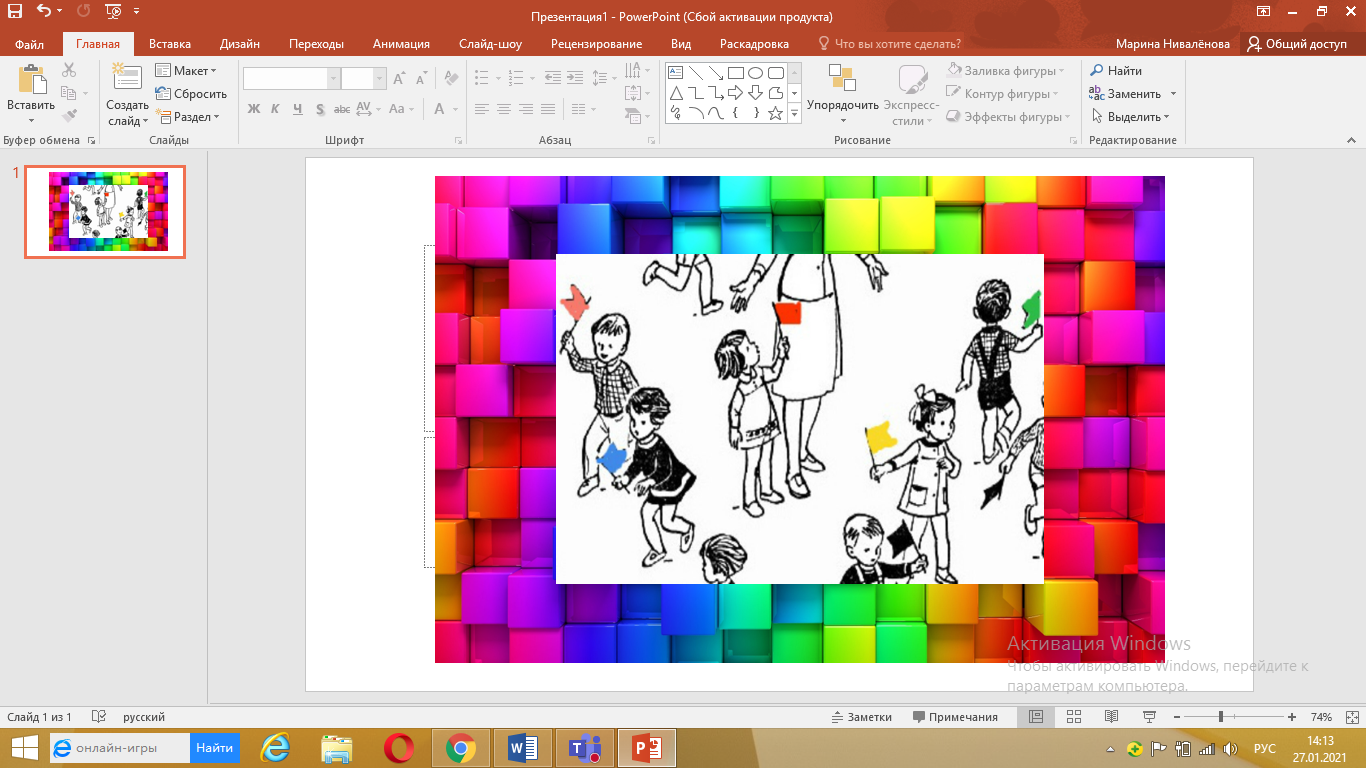Image resolution: width=1366 pixels, height=768 pixels.
Task: Expand the shapes gallery more button
Action: 795,113
